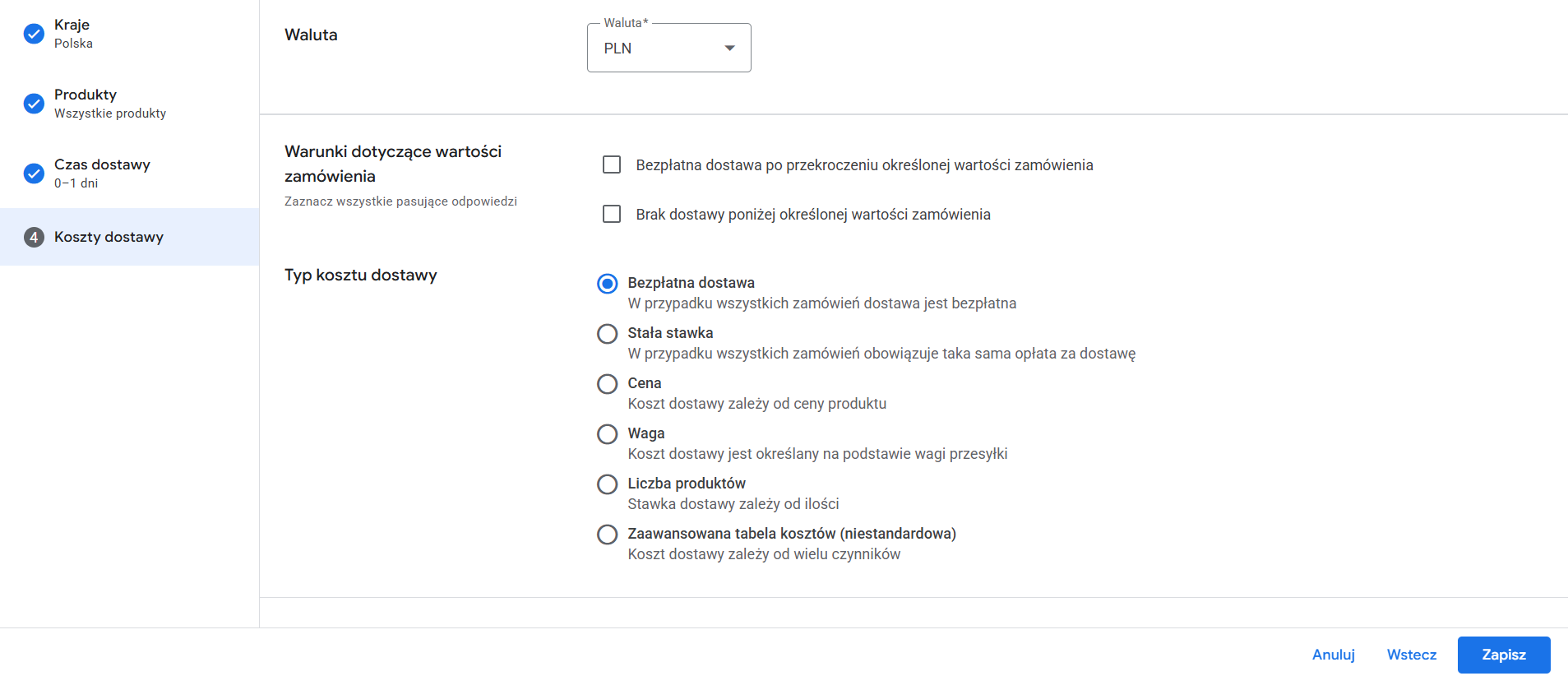Screen dimensions: 1568x676
Task: Click 'Koszt dostawy jest określany na podstawie wagi'
Action: click(x=817, y=454)
